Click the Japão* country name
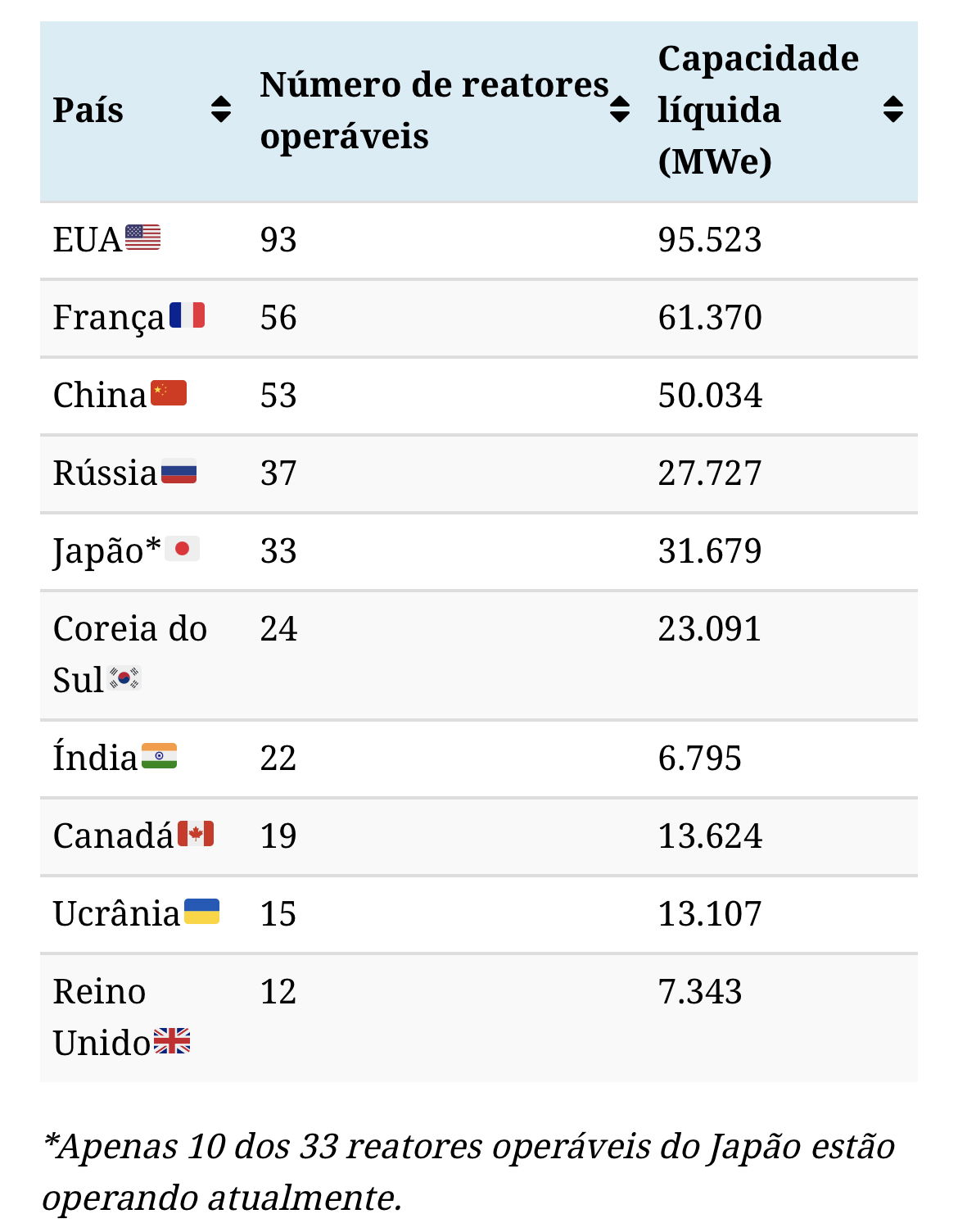The height and width of the screenshot is (1232, 958). 106,550
